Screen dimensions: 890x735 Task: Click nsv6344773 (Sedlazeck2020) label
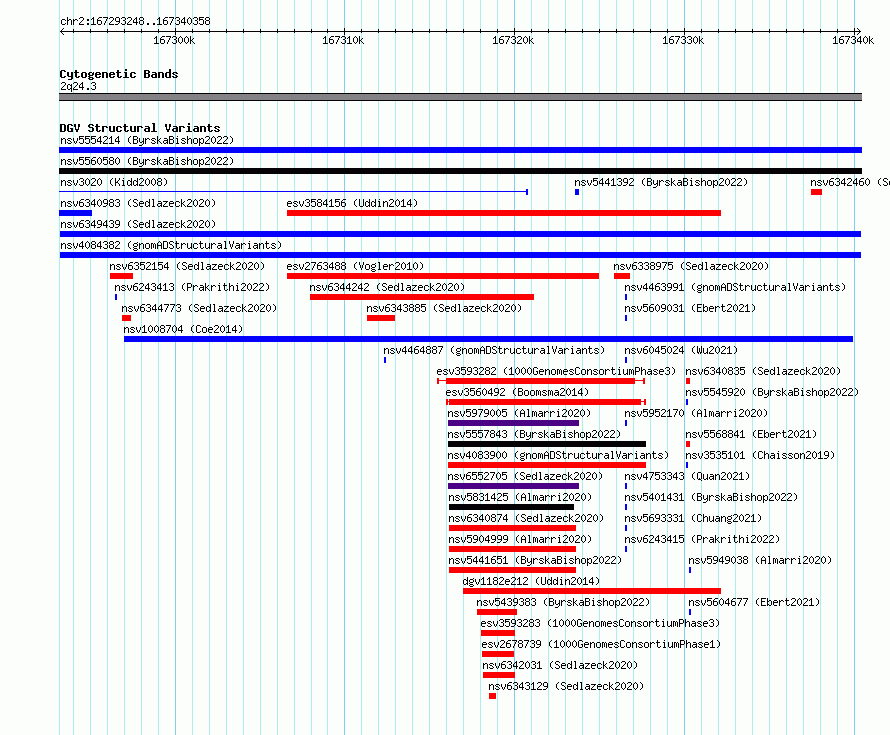click(x=199, y=308)
